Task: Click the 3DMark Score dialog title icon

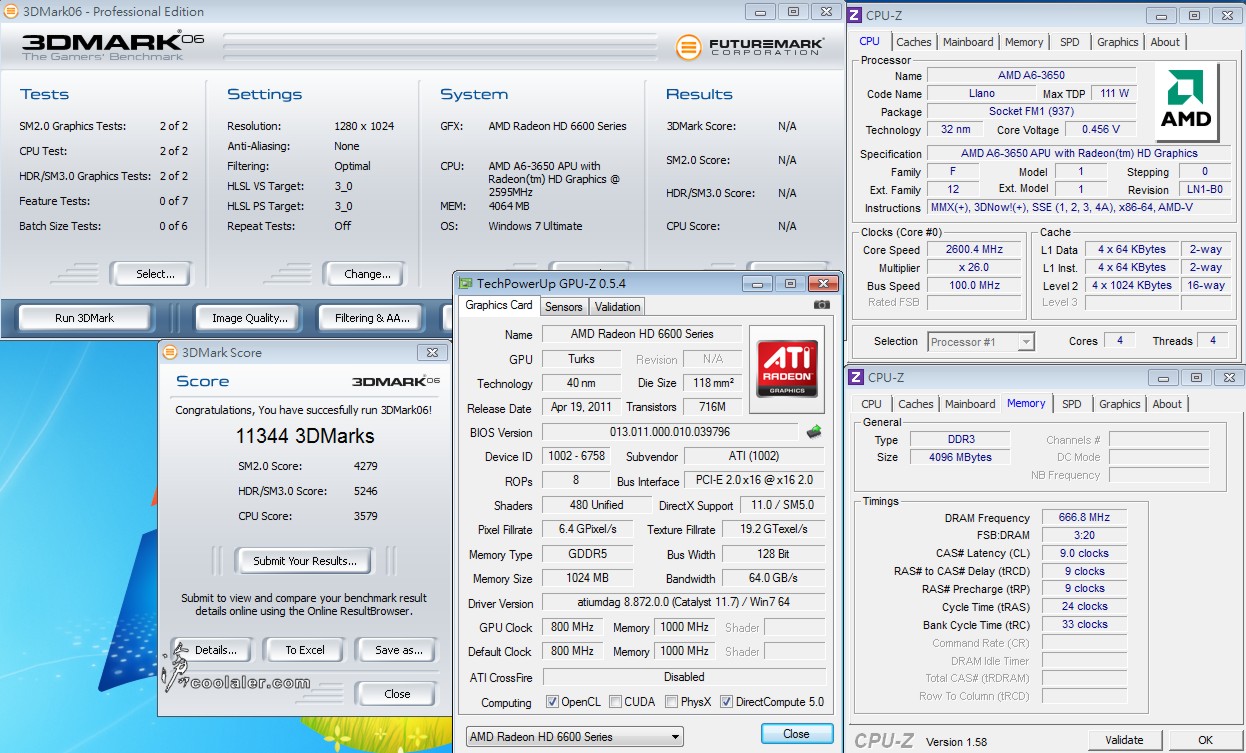Action: point(170,352)
